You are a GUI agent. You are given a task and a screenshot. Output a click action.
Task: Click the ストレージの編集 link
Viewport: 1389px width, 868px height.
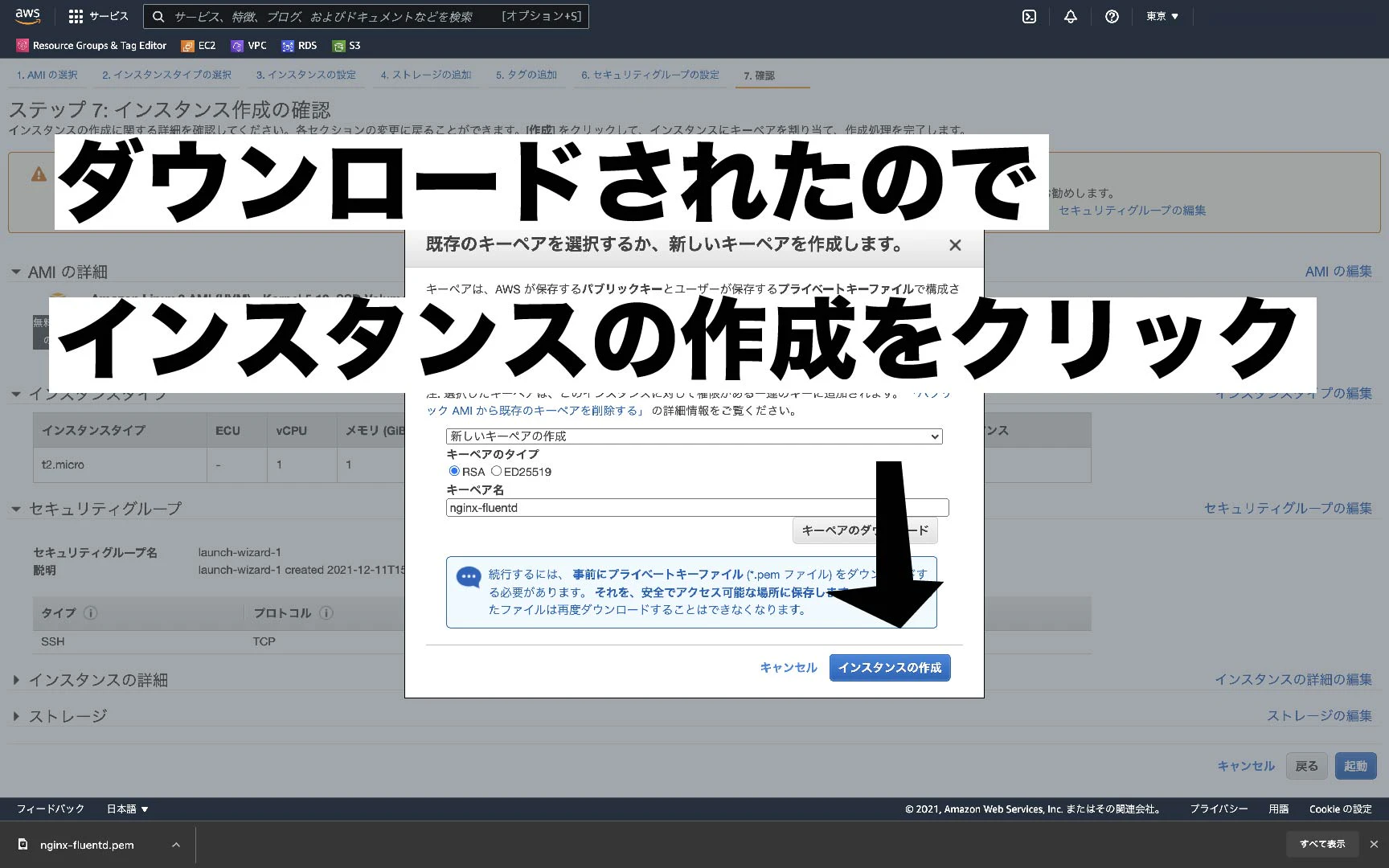tap(1320, 716)
